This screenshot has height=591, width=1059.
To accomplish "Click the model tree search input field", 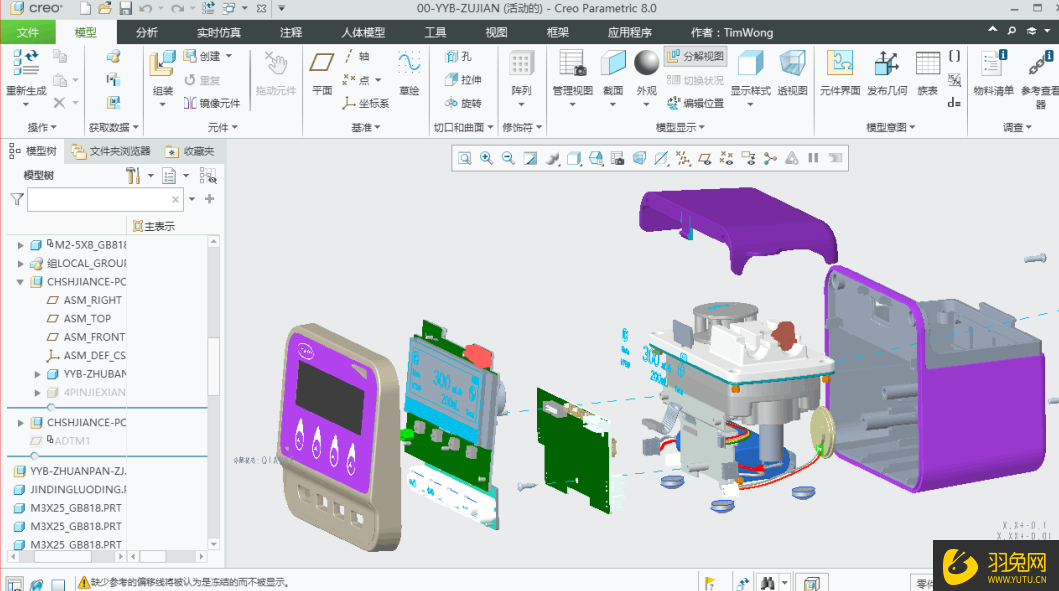I will click(99, 200).
